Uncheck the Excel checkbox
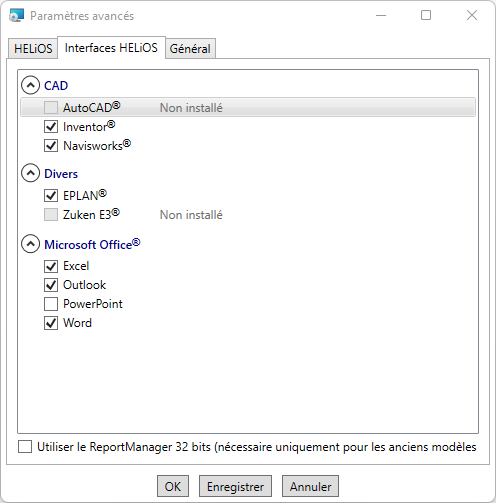Screen dimensions: 496x503 (51, 266)
